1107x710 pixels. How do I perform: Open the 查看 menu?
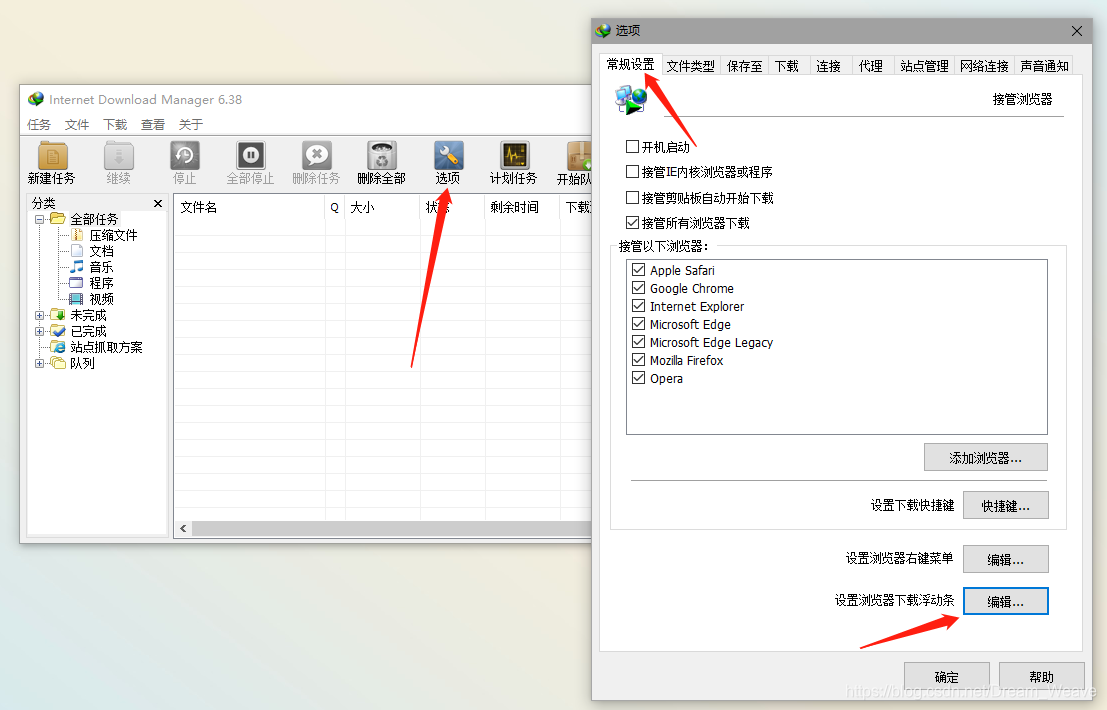152,124
